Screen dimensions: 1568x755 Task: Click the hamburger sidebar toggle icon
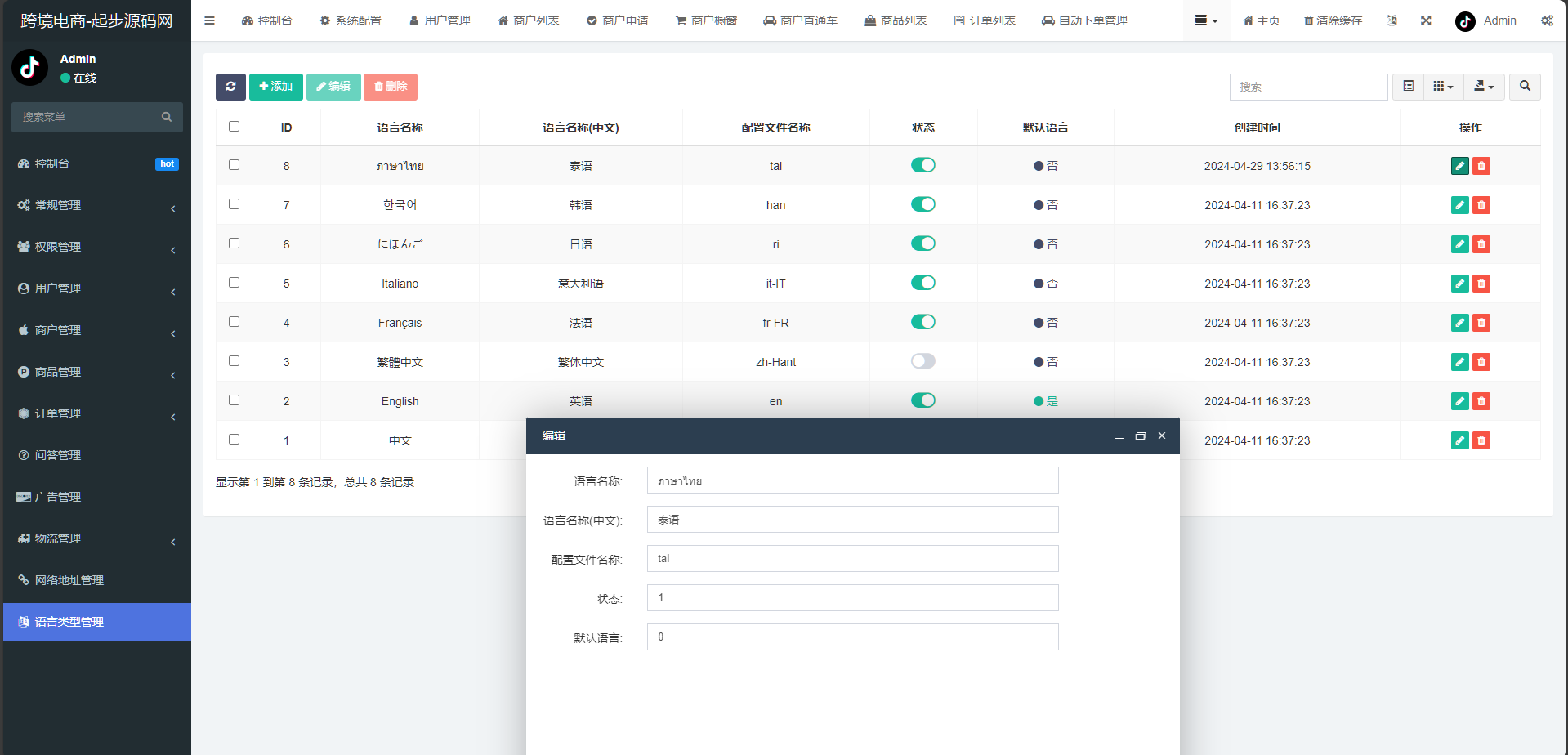pyautogui.click(x=209, y=20)
